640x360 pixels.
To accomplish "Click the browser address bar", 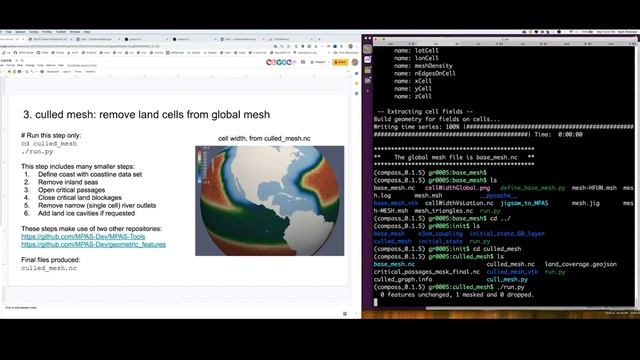I will [x=135, y=46].
